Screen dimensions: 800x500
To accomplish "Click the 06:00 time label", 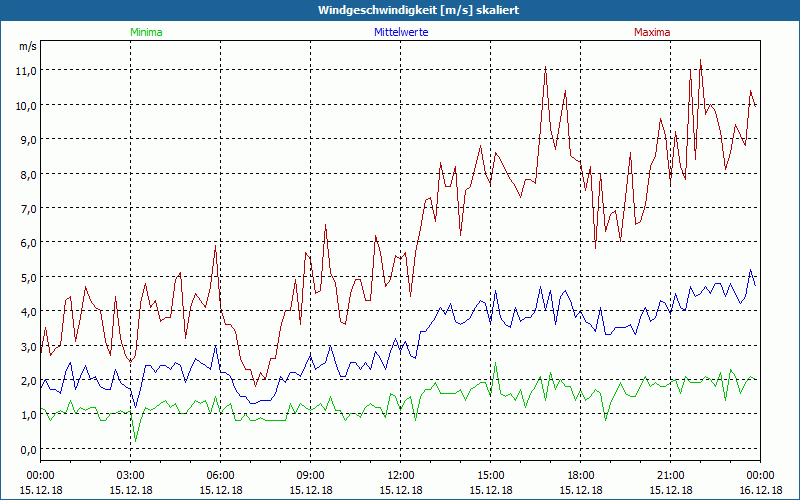I will pyautogui.click(x=220, y=476).
